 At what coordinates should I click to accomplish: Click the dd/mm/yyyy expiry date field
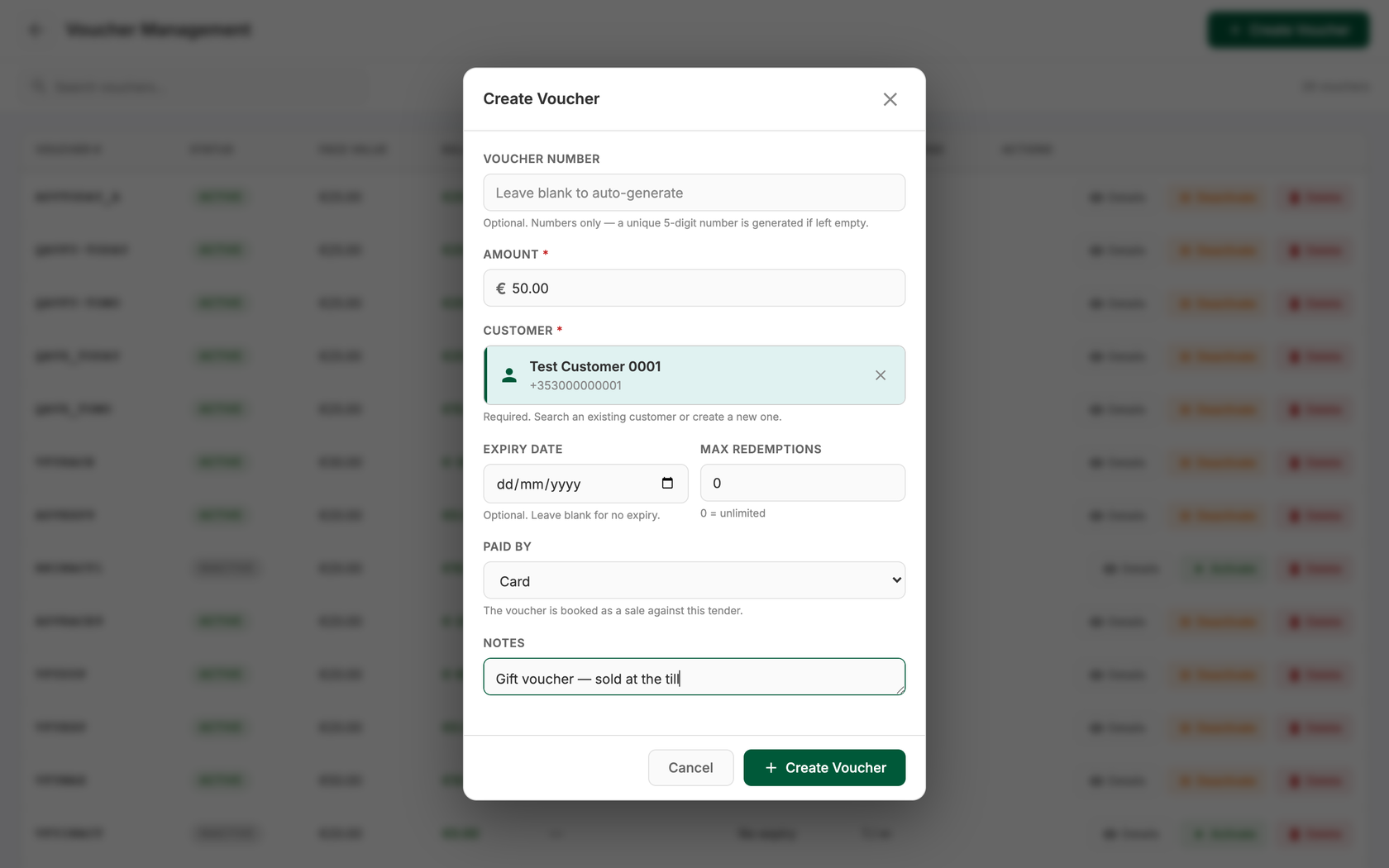click(x=586, y=484)
